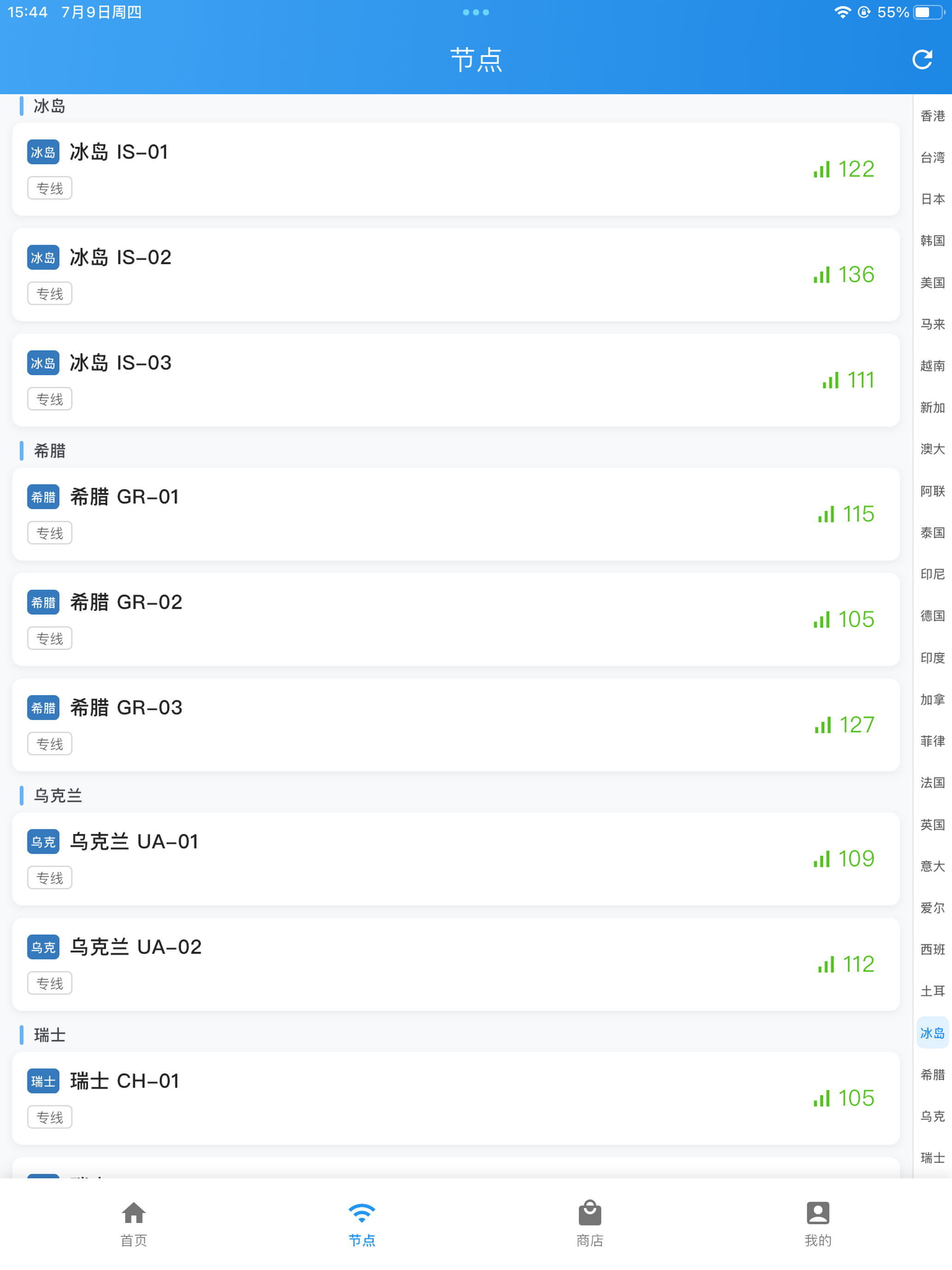
Task: Select the 冰岛 IS-03 node
Action: point(456,380)
